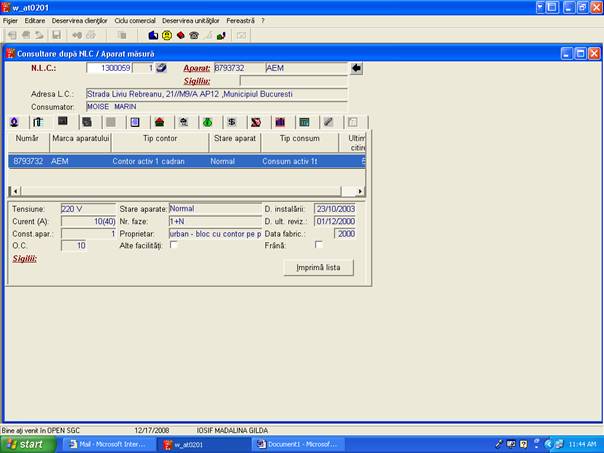This screenshot has width=604, height=453.
Task: Open the tab with green money bag icon
Action: click(x=208, y=122)
